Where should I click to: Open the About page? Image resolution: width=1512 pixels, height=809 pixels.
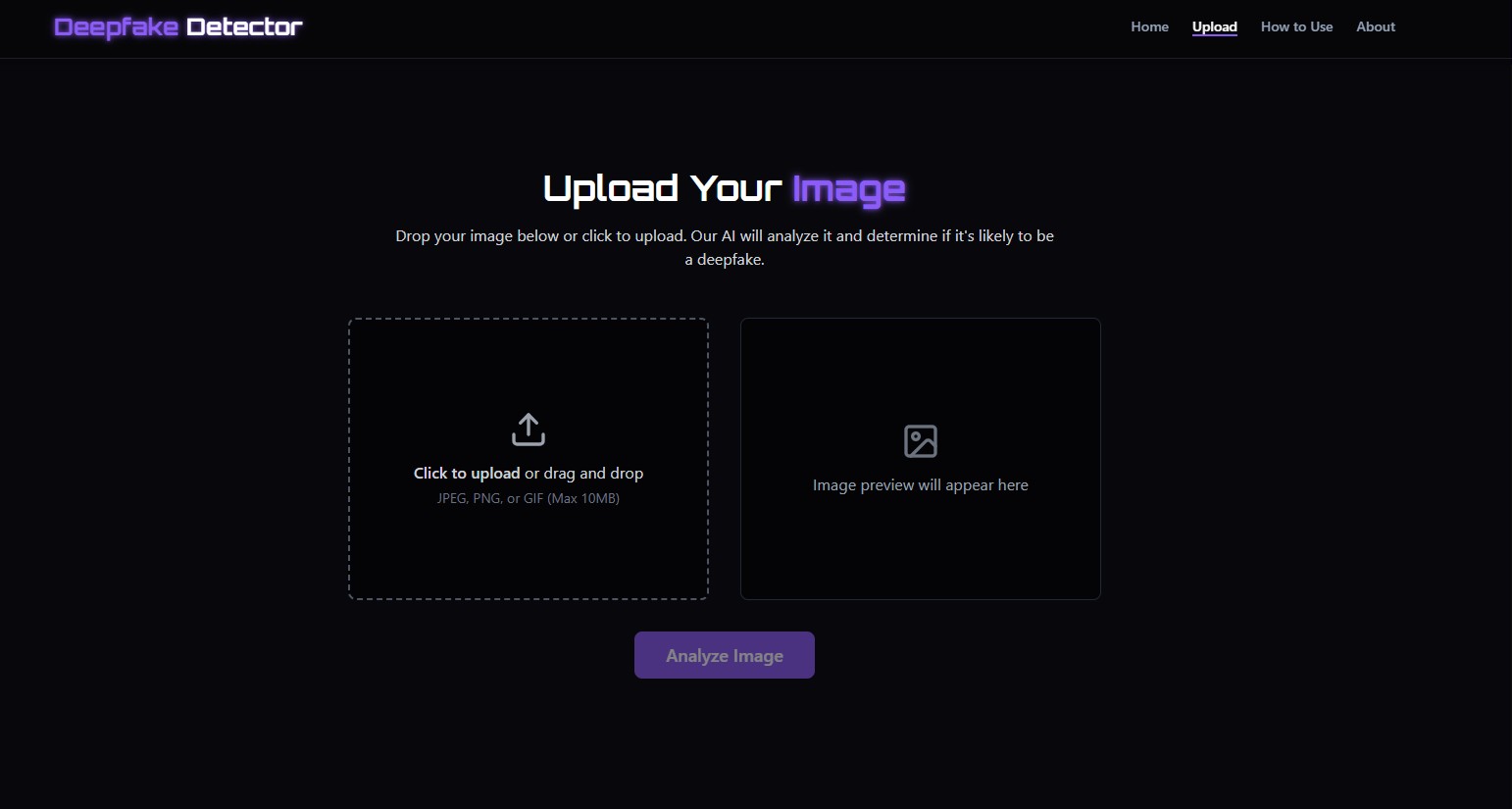click(x=1376, y=26)
